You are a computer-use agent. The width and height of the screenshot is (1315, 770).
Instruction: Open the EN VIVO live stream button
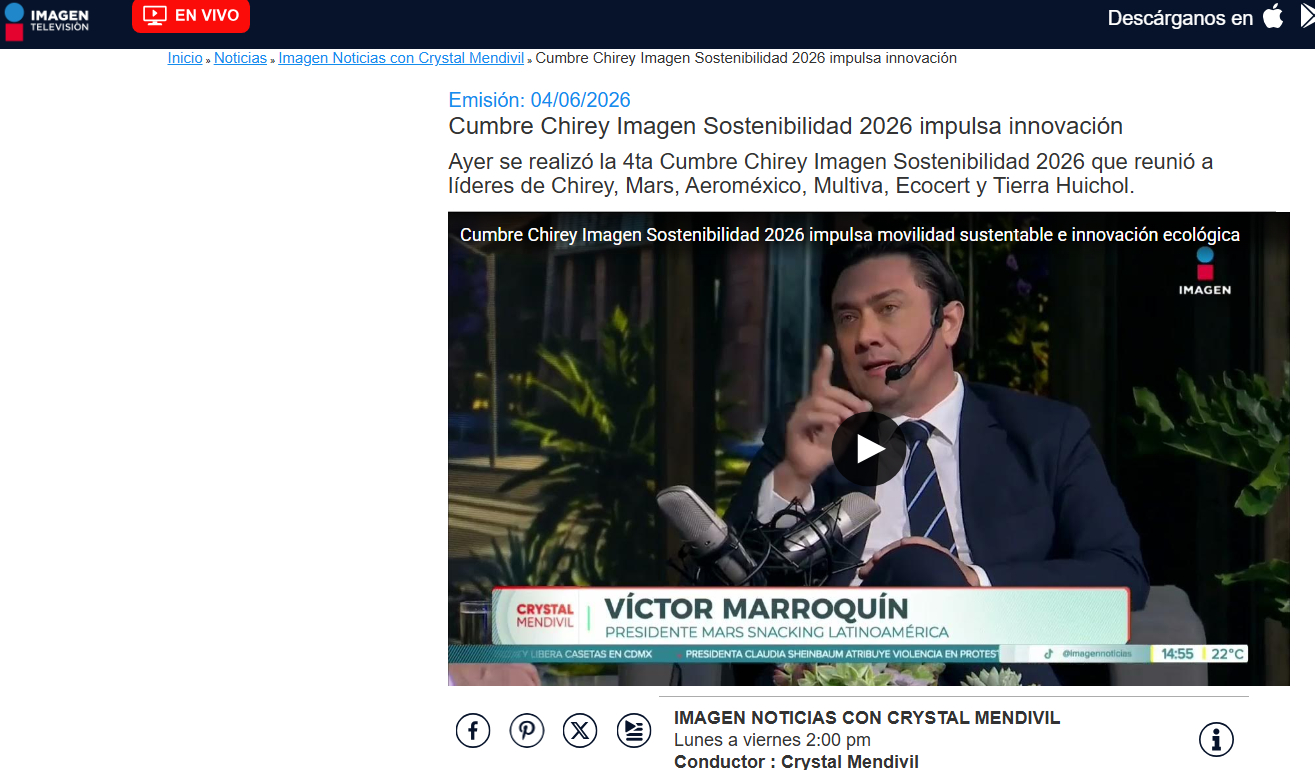(190, 16)
